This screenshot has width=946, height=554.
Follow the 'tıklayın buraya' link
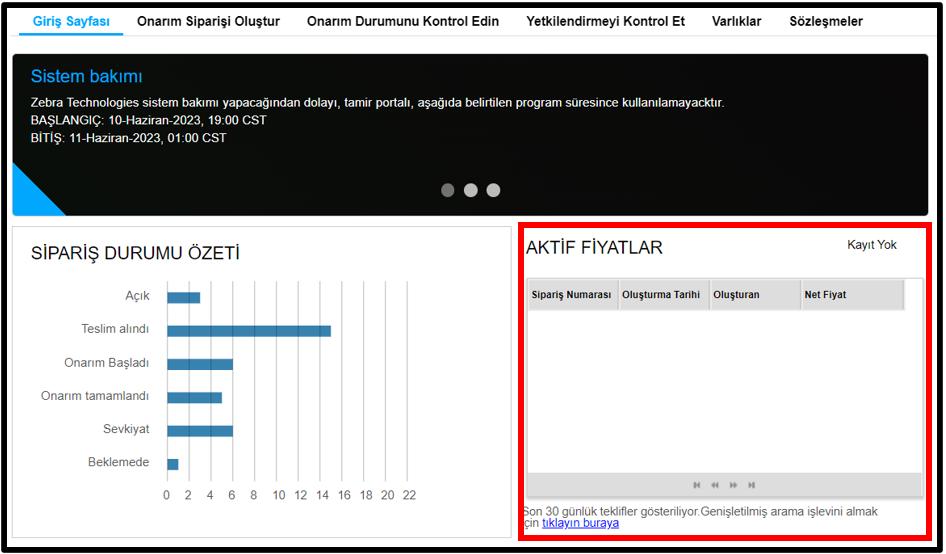tap(580, 523)
